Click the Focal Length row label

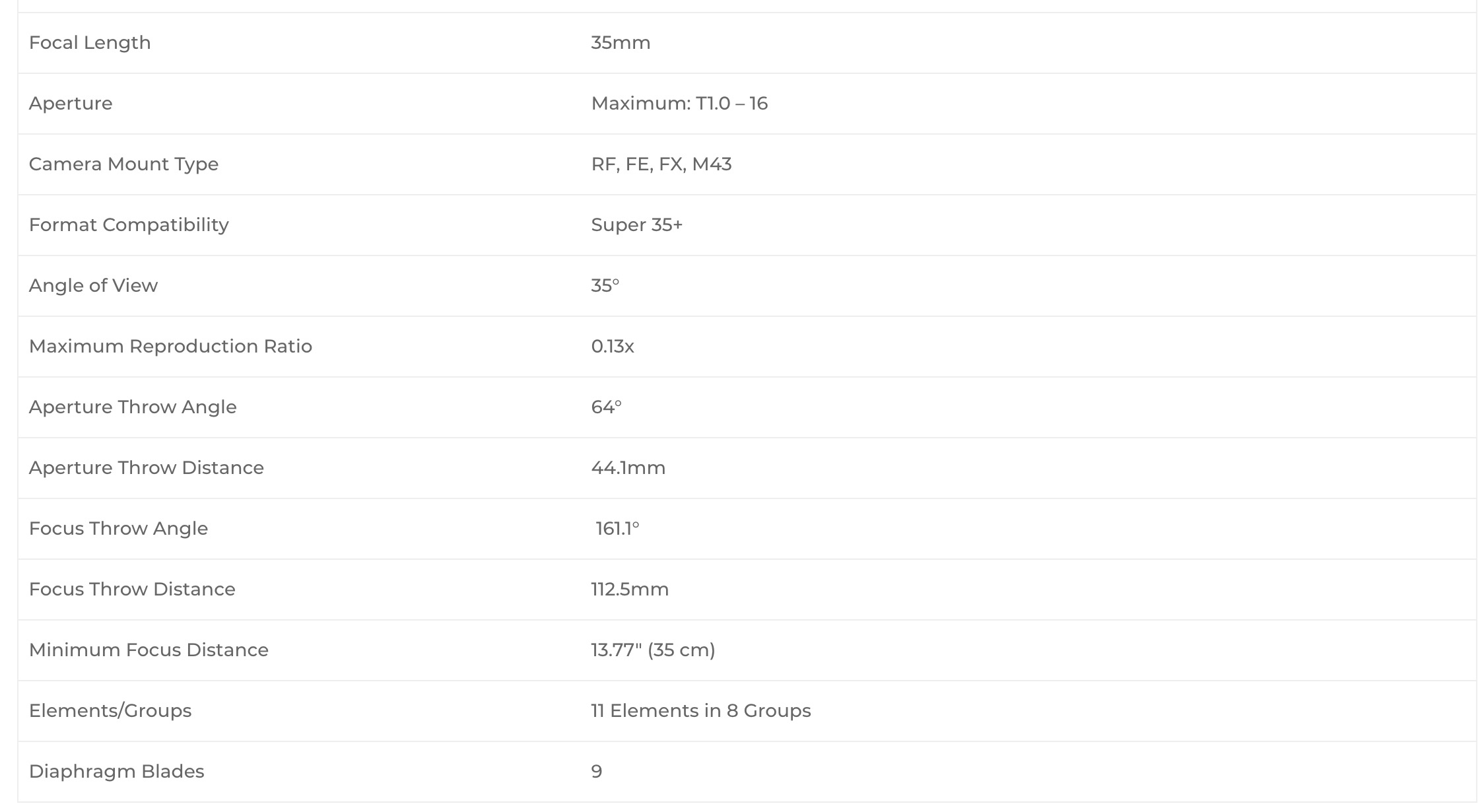click(90, 43)
